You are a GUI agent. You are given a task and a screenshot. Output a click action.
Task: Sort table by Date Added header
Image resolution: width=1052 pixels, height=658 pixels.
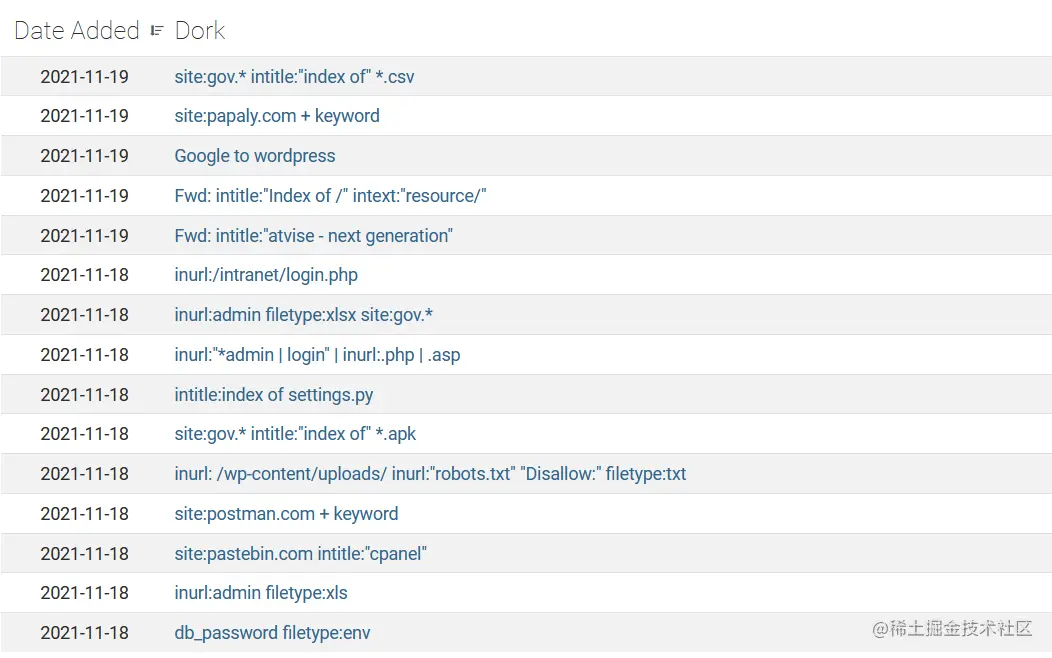[77, 31]
